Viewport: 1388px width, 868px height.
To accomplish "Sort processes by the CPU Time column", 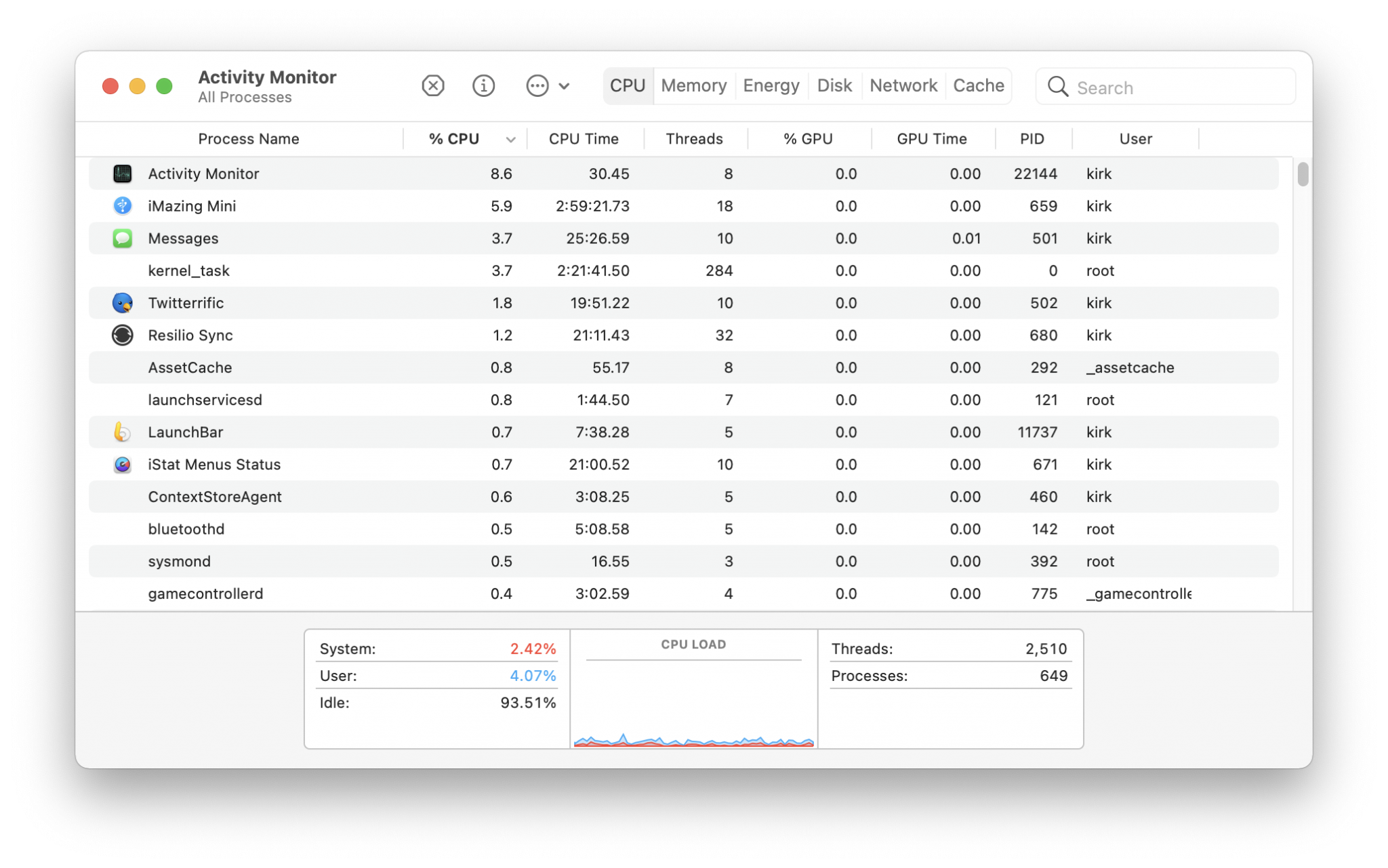I will (584, 139).
